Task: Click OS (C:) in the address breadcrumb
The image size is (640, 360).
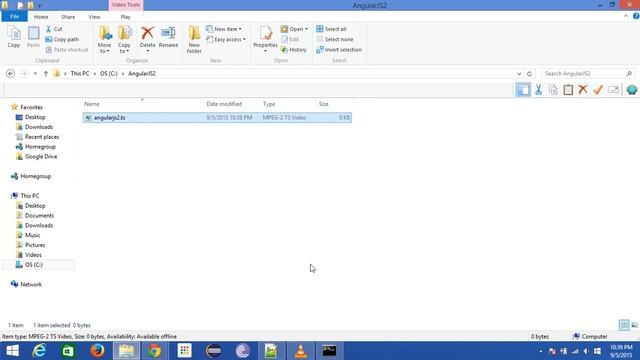Action: [x=109, y=73]
